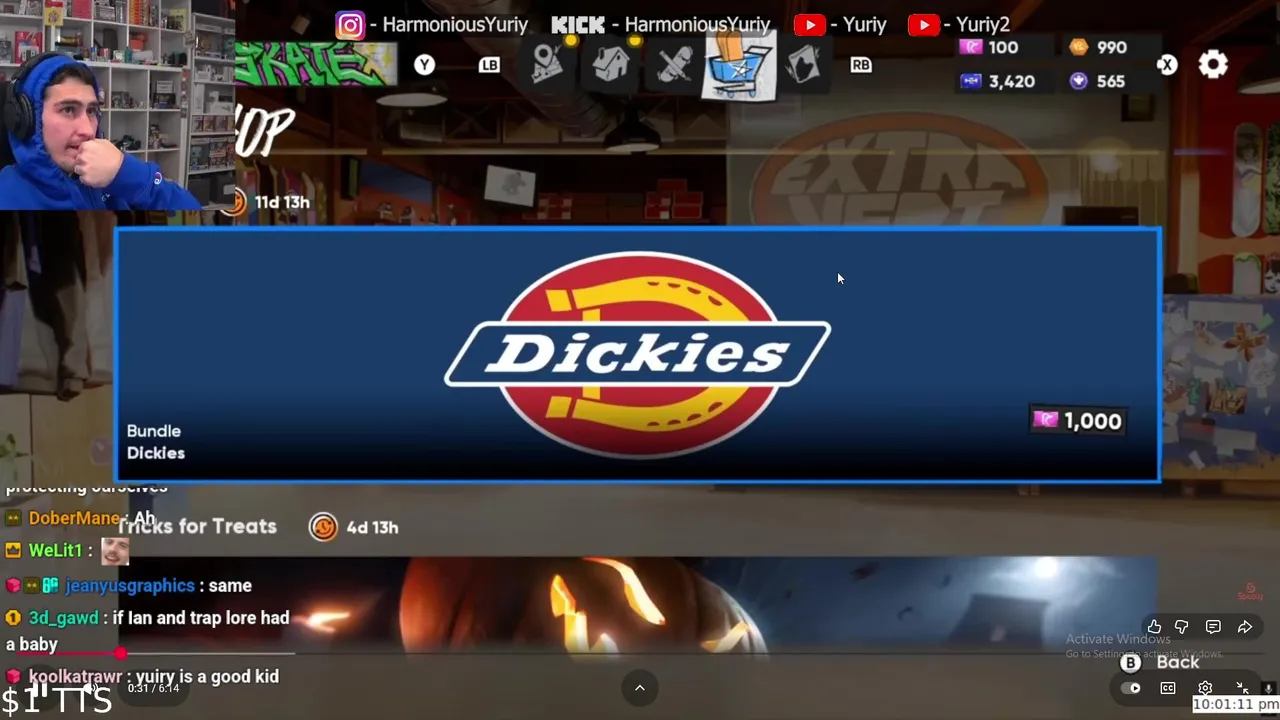Toggle closed captions CC

(1168, 688)
